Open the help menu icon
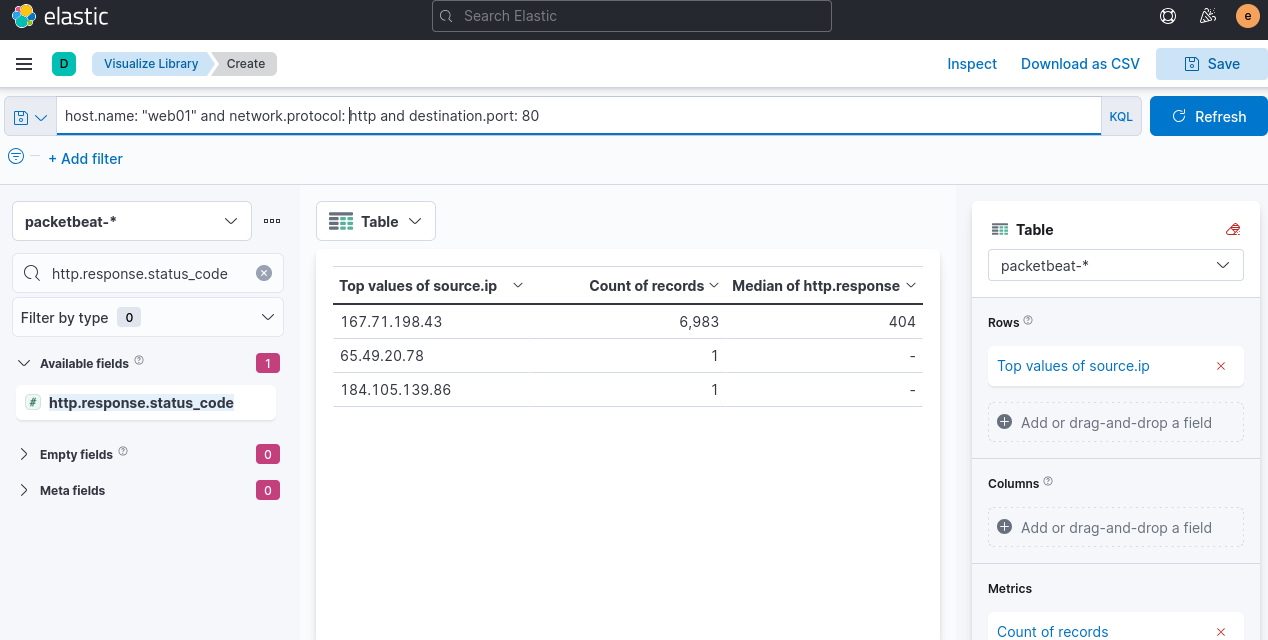Image resolution: width=1268 pixels, height=640 pixels. pos(1167,16)
